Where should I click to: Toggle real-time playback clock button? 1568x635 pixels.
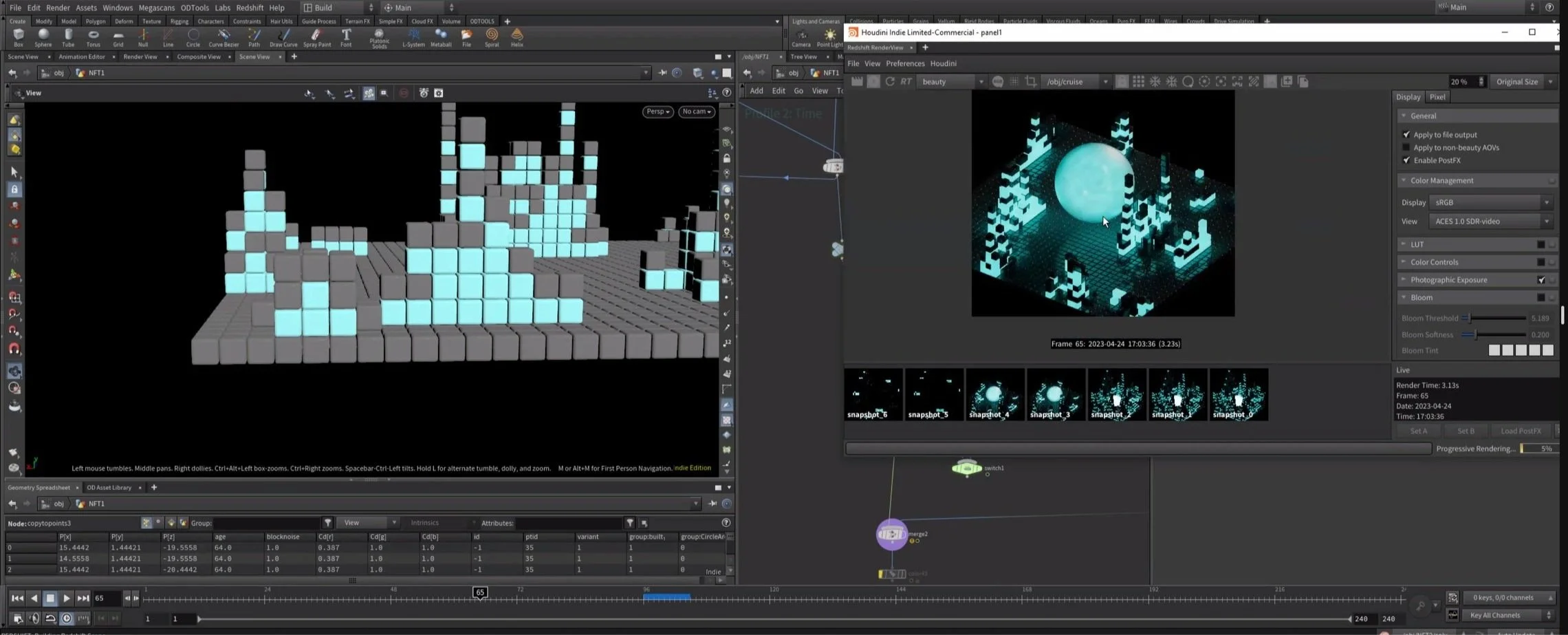tap(67, 618)
